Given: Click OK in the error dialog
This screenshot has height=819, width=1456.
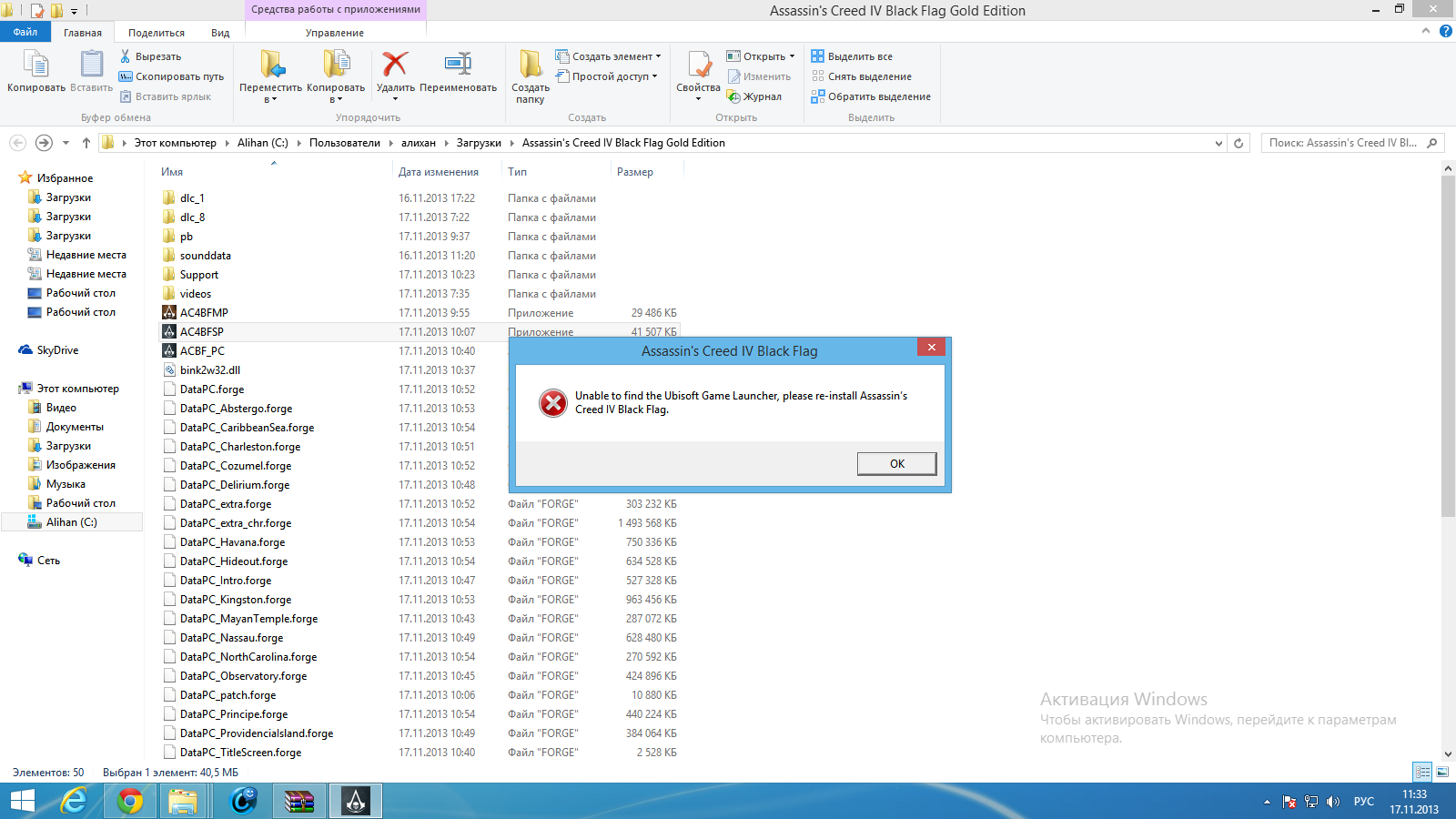Looking at the screenshot, I should [896, 464].
